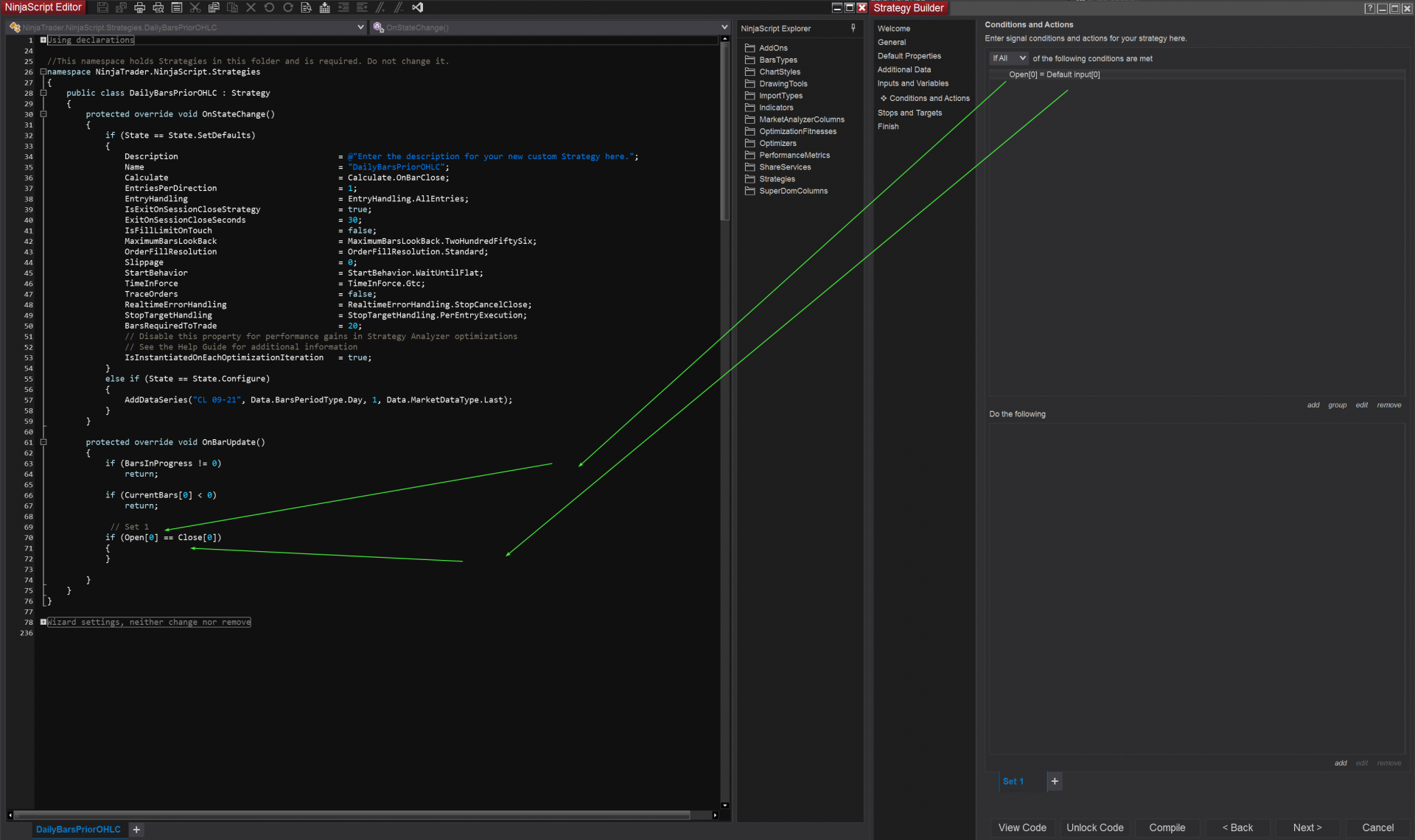Image resolution: width=1415 pixels, height=840 pixels.
Task: Expand the Wizard settings region
Action: pos(43,622)
